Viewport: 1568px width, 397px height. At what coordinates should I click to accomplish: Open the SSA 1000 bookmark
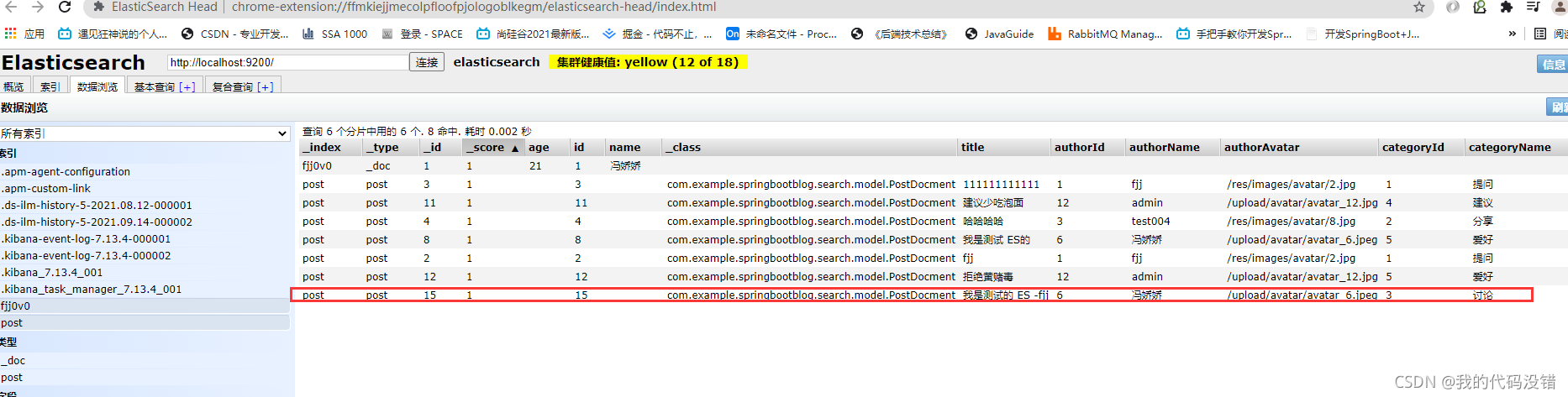[x=334, y=34]
